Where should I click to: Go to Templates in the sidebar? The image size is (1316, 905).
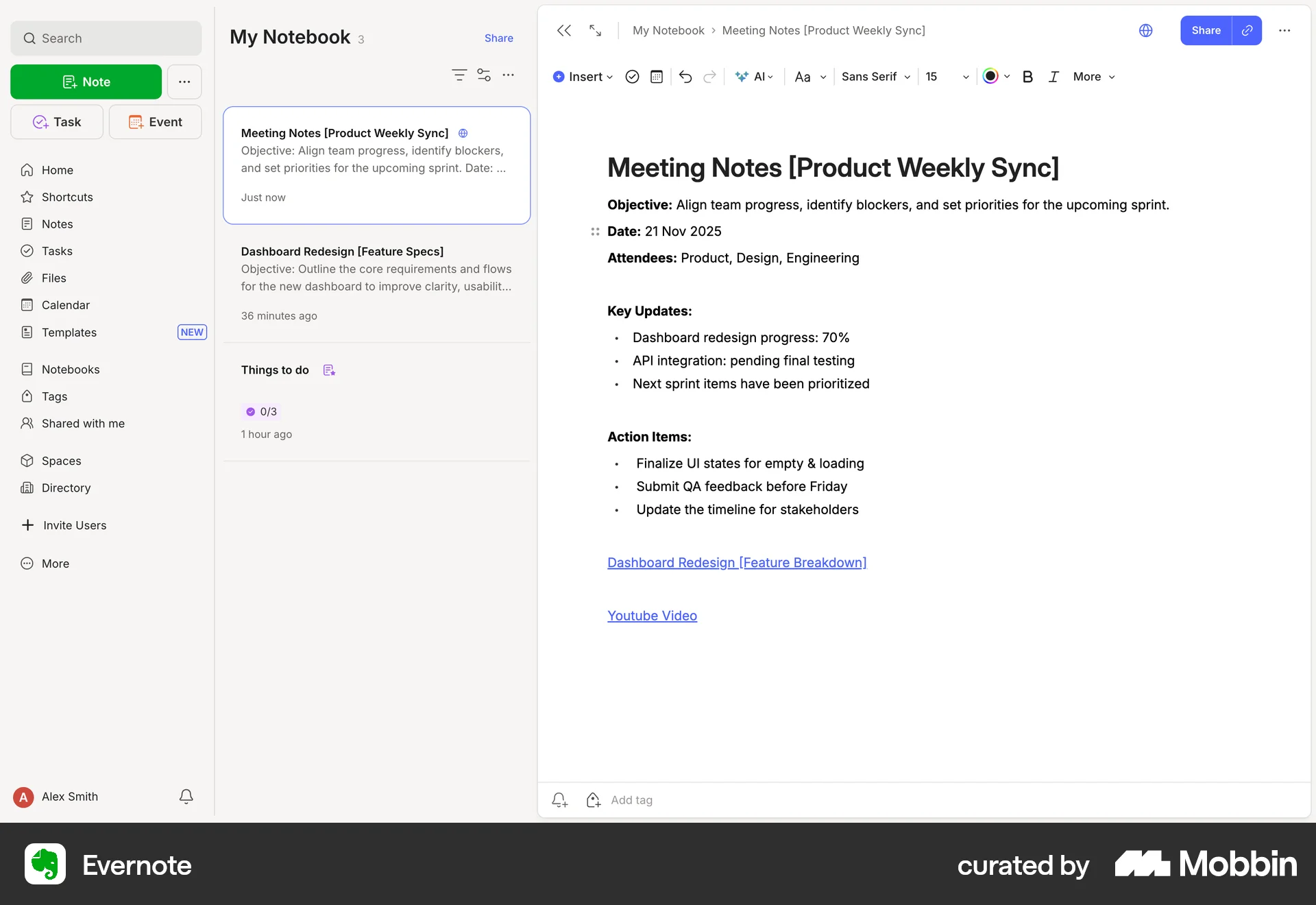click(x=68, y=332)
